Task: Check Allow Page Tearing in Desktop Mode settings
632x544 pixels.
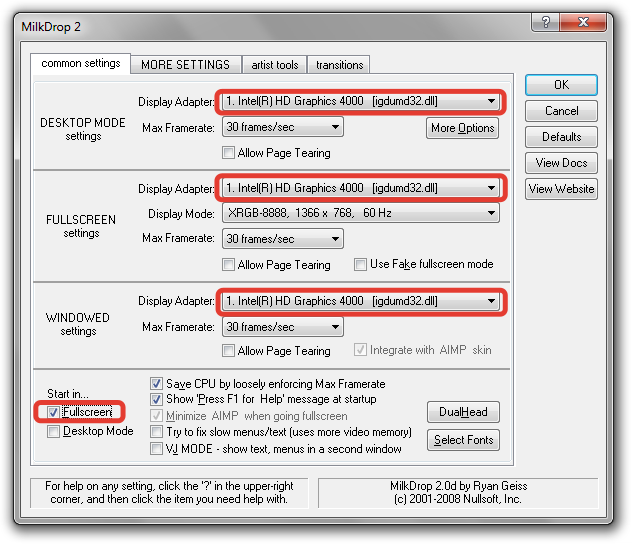Action: click(x=229, y=153)
